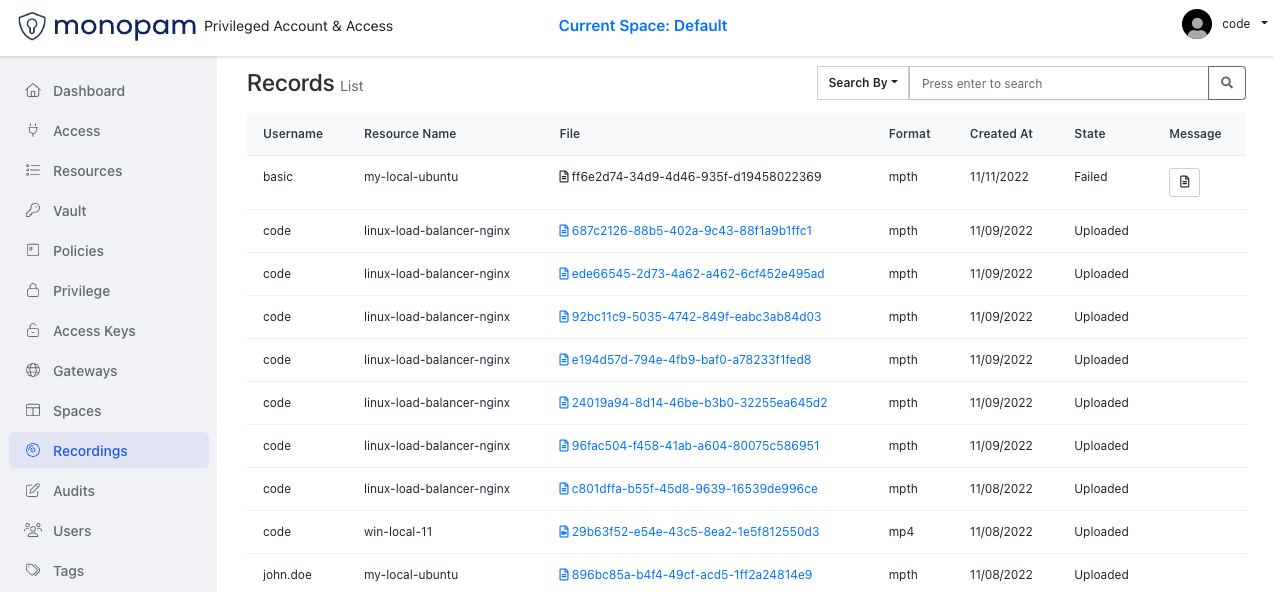1273x592 pixels.
Task: Click the user avatar profile picture
Action: (x=1197, y=25)
